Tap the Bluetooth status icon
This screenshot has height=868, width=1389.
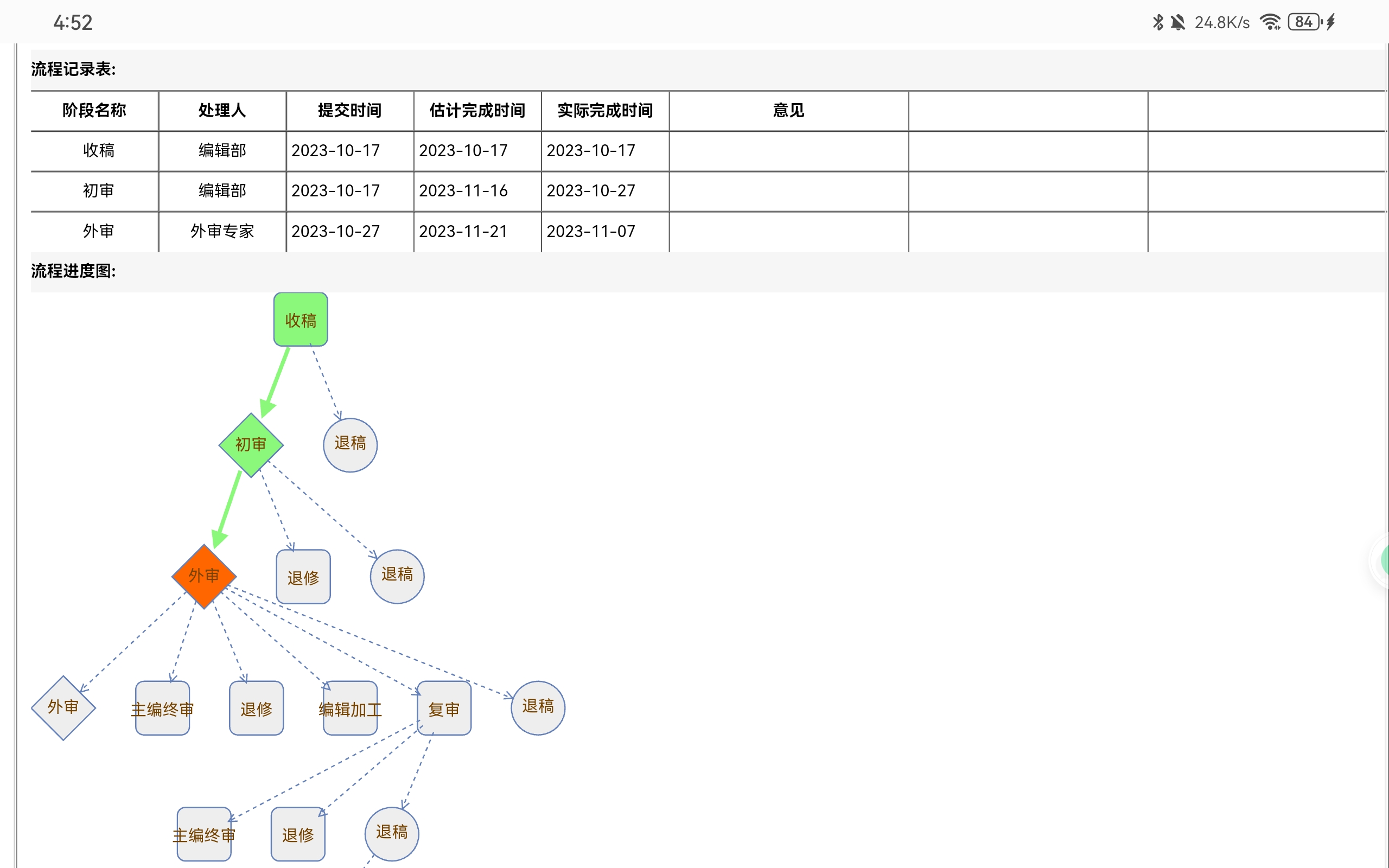[1158, 22]
